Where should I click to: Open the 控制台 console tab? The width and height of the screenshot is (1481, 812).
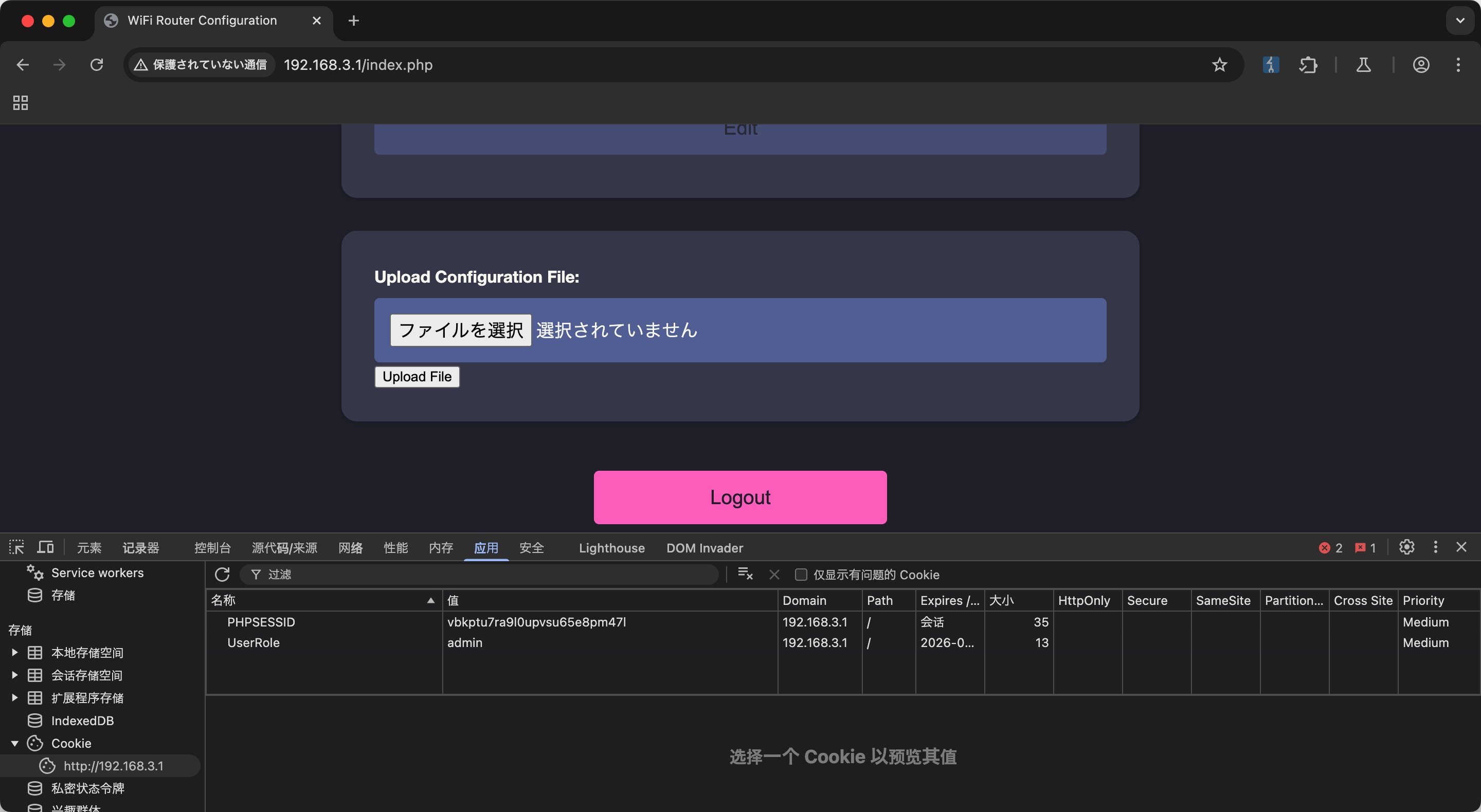[212, 548]
